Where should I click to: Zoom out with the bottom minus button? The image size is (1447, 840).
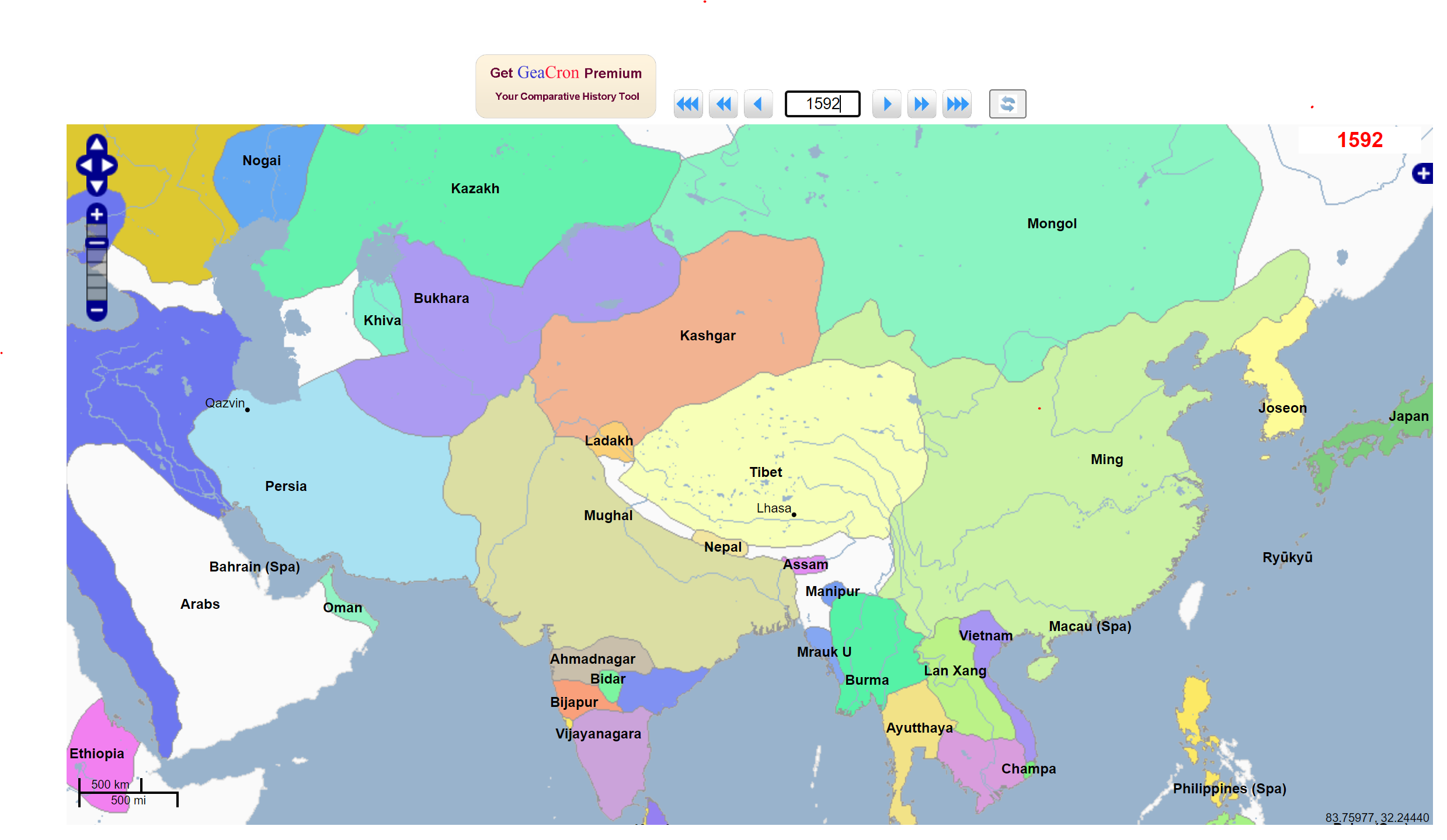[x=97, y=311]
